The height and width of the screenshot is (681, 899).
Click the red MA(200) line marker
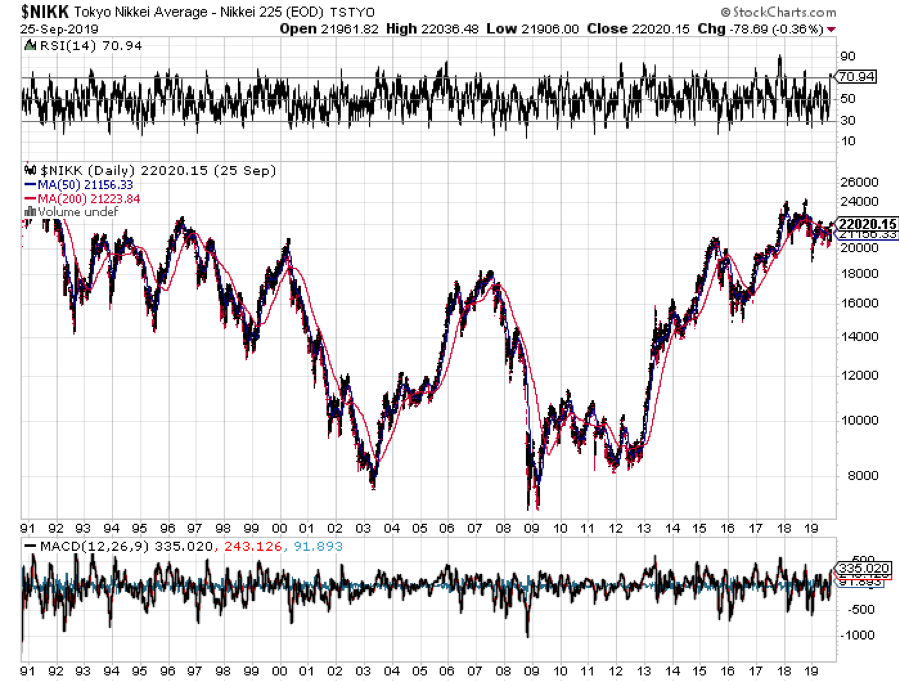click(27, 198)
